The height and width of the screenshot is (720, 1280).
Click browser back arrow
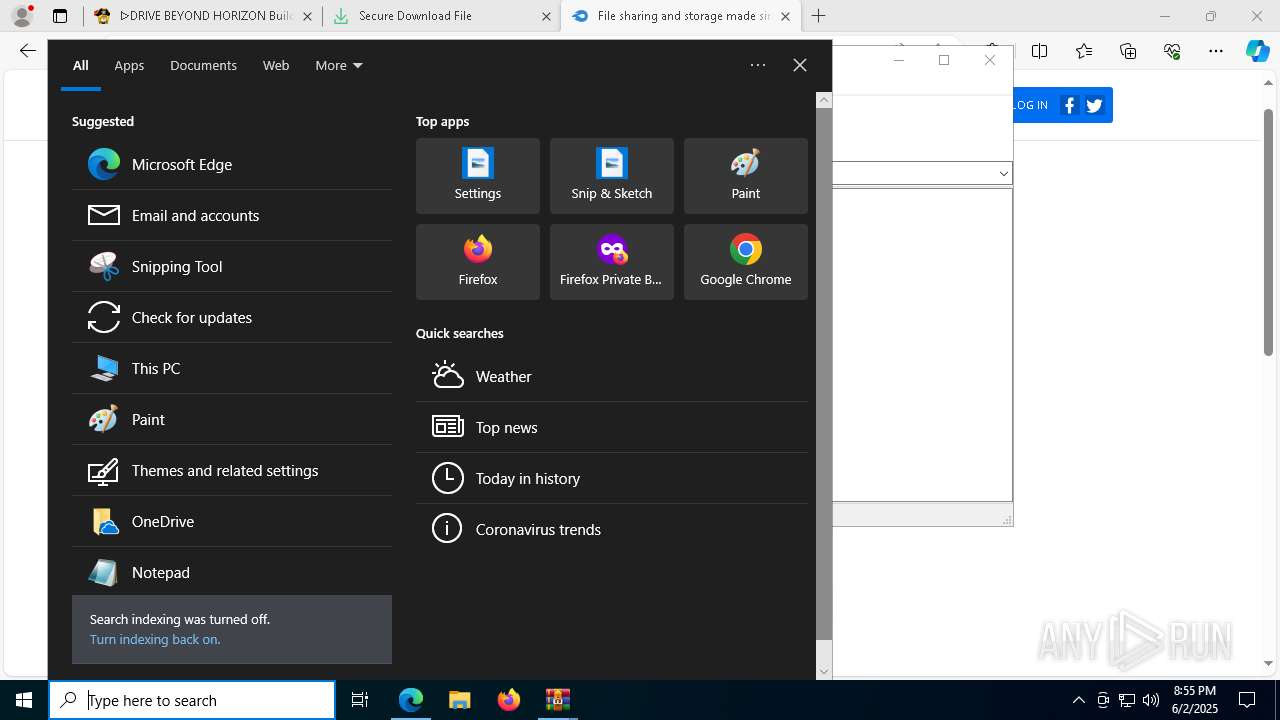point(28,51)
